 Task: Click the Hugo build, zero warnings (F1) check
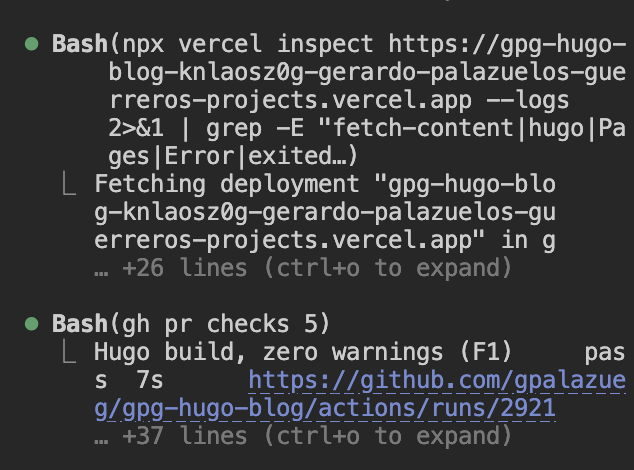tap(303, 352)
